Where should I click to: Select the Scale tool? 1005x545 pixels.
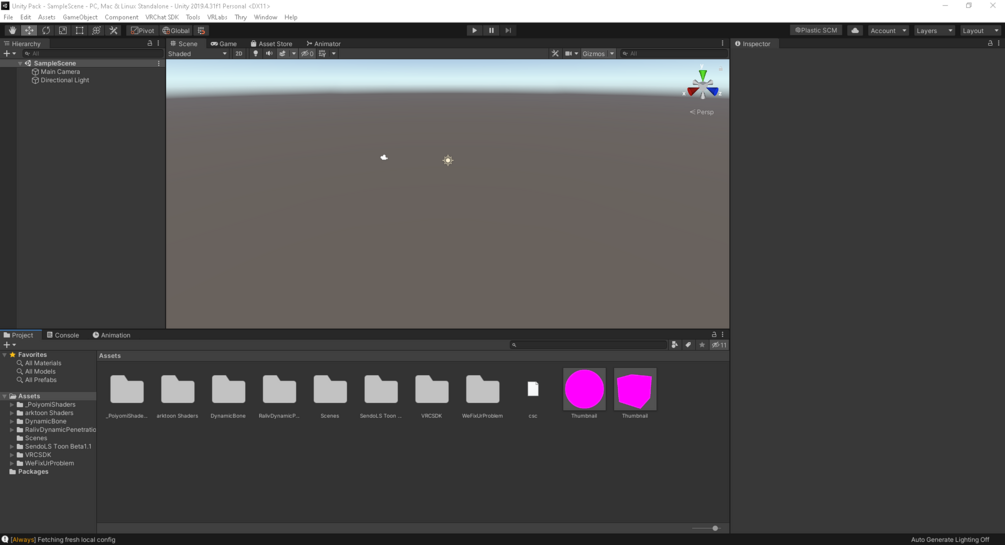[x=63, y=30]
